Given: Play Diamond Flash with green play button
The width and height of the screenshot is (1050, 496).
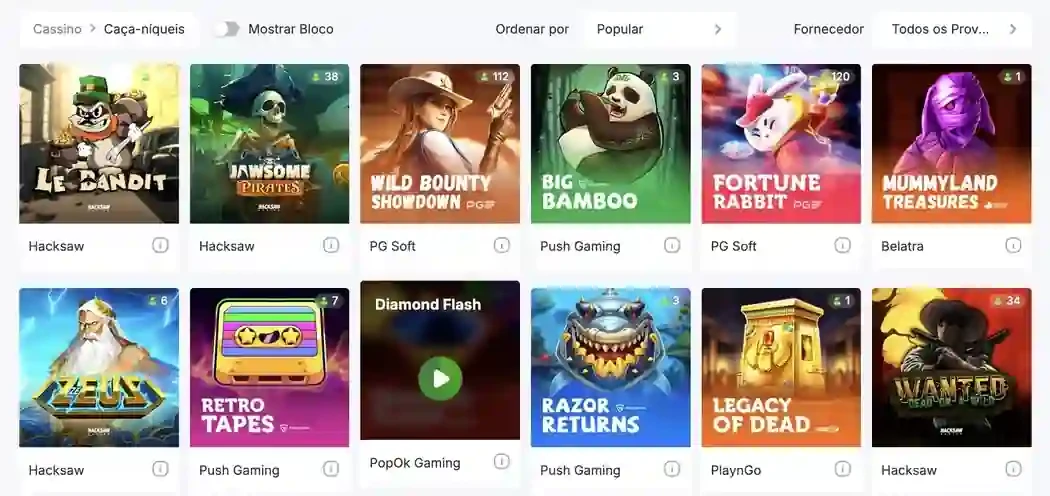Looking at the screenshot, I should 440,379.
